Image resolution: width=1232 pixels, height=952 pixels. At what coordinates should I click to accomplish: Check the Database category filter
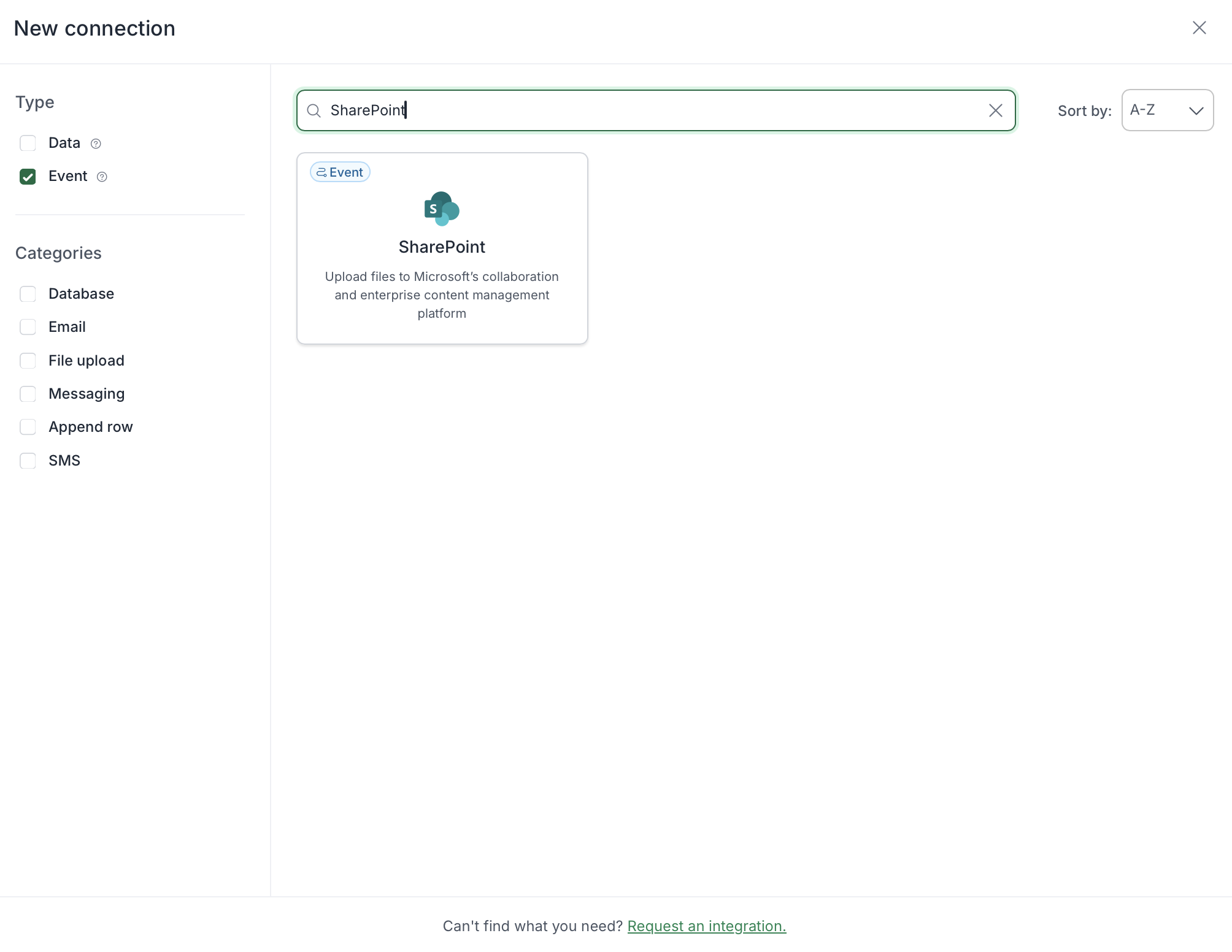[x=28, y=294]
